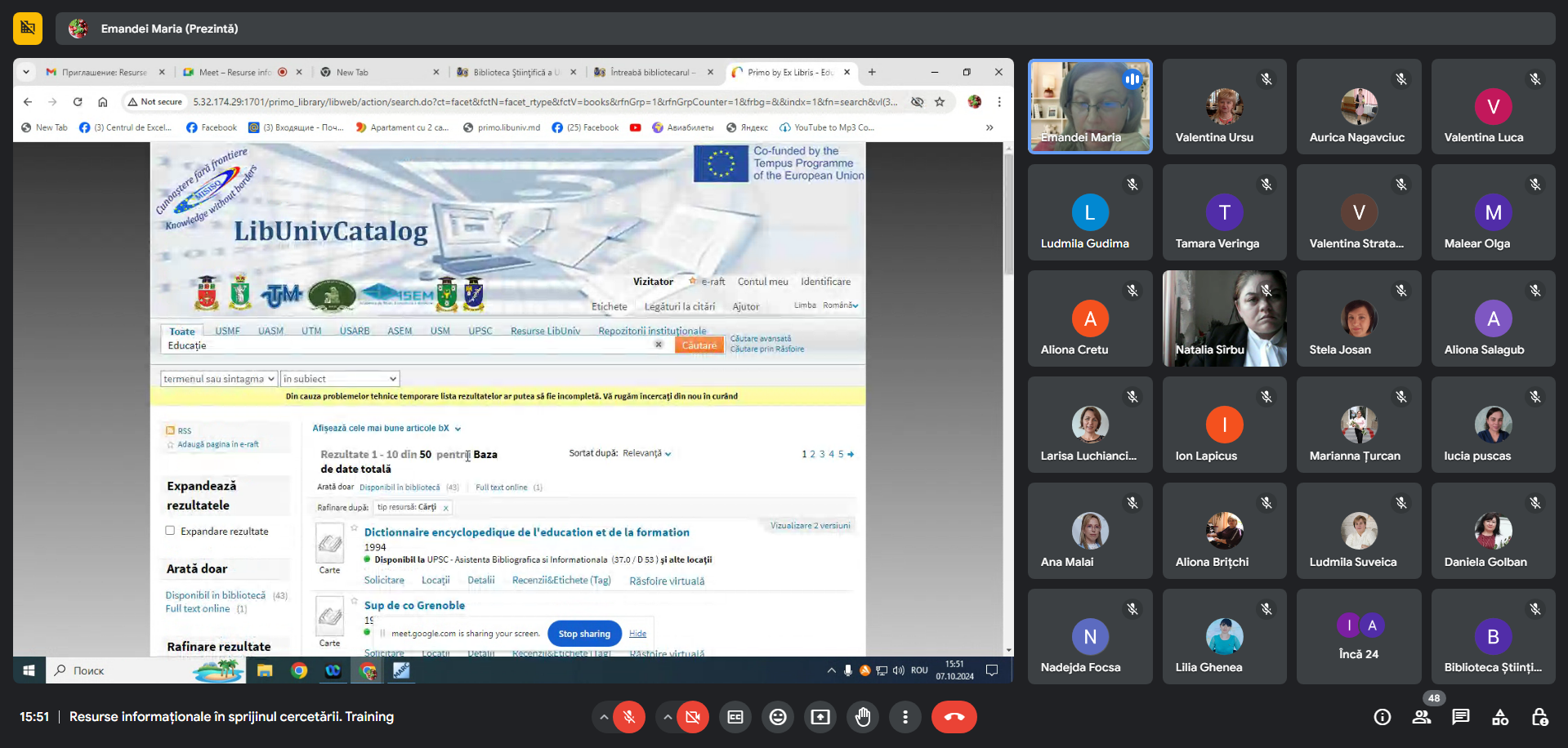The height and width of the screenshot is (748, 1568).
Task: Click the orange Căutare button
Action: click(x=699, y=345)
